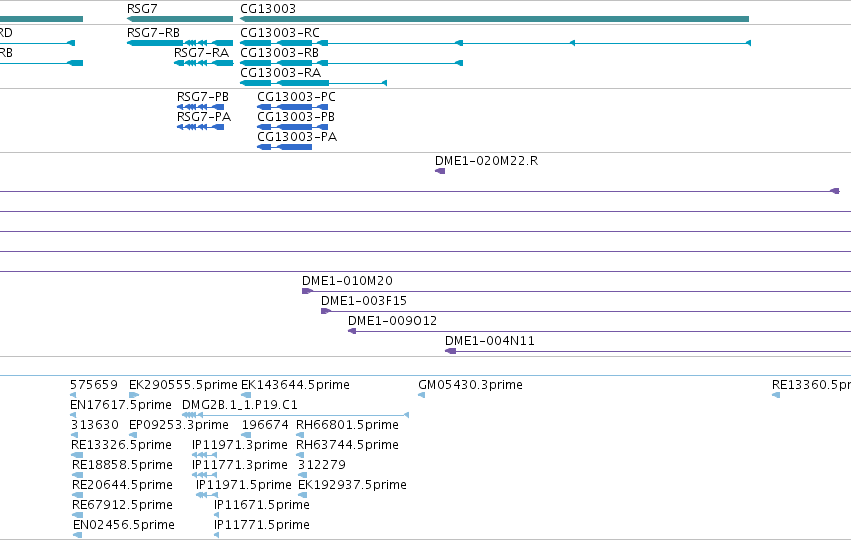Image resolution: width=851 pixels, height=540 pixels.
Task: Select the IP11971.3prime EST label
Action: [240, 445]
